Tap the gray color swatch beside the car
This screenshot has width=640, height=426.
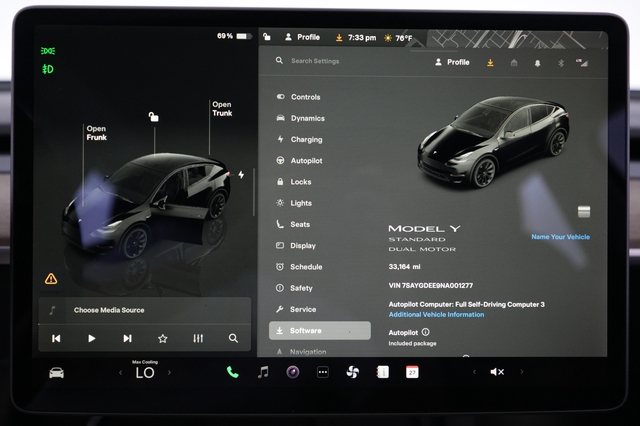[584, 212]
